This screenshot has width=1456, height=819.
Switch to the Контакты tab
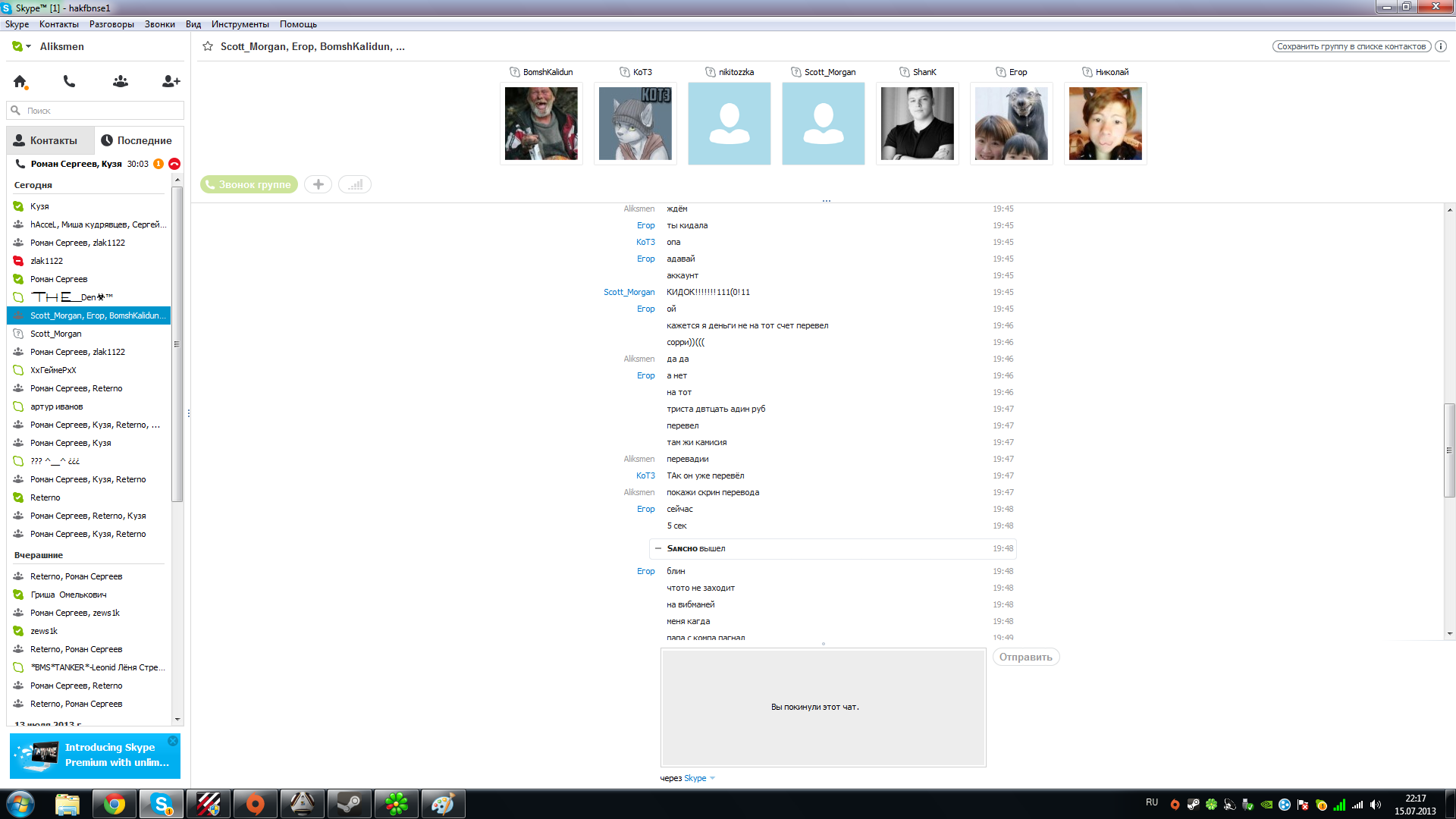(x=50, y=140)
